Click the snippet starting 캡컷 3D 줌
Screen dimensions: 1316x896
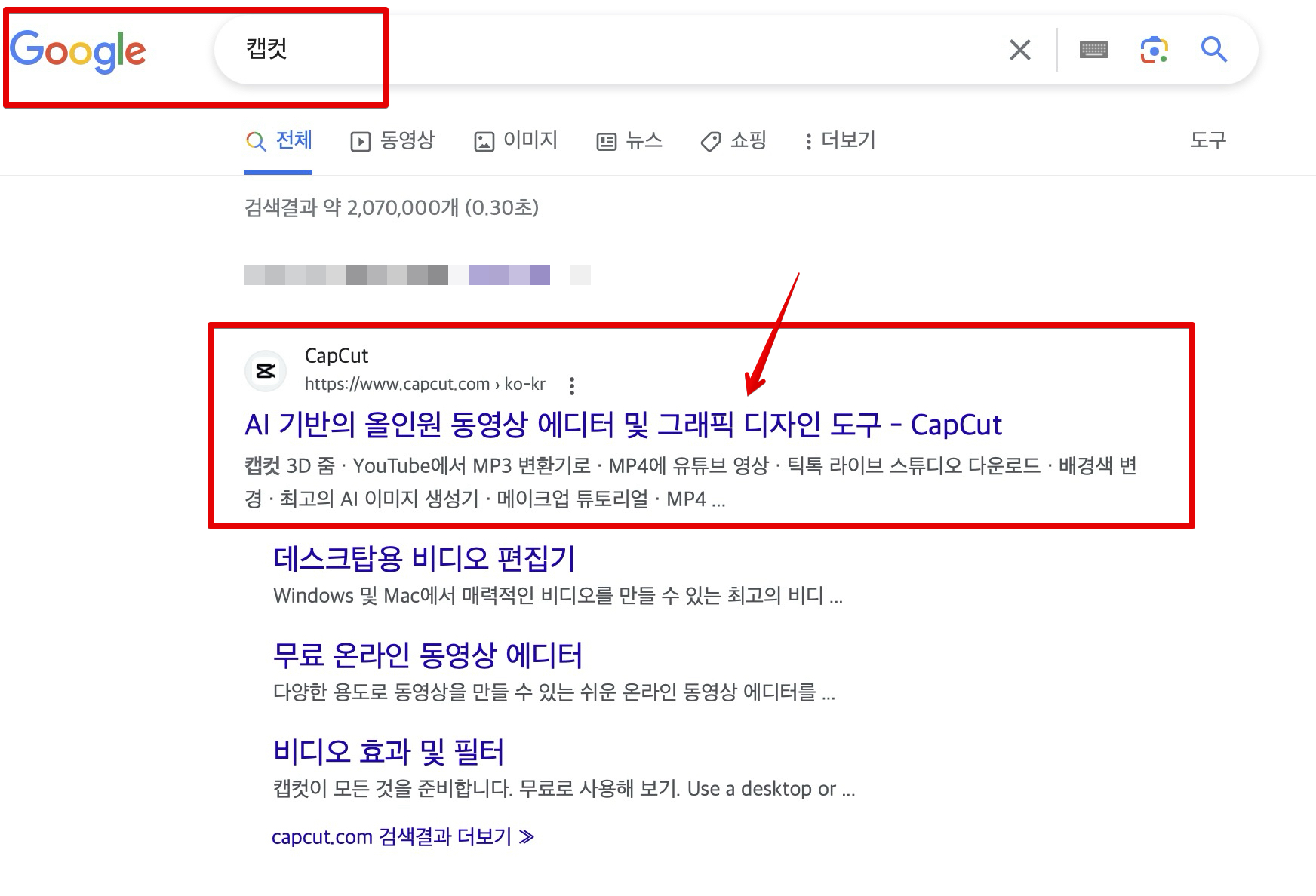click(x=690, y=482)
